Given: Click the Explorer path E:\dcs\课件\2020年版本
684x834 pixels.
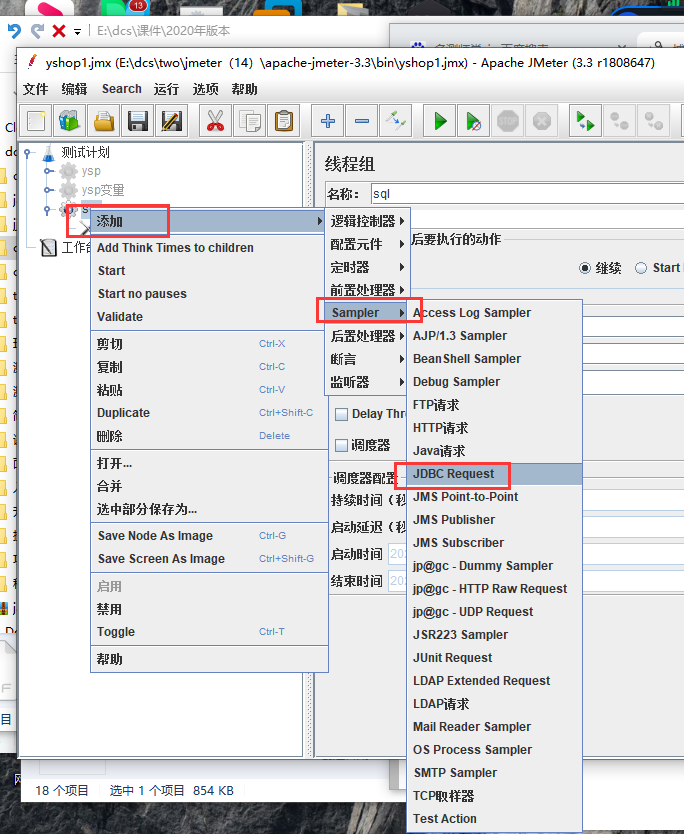Looking at the screenshot, I should pyautogui.click(x=163, y=31).
